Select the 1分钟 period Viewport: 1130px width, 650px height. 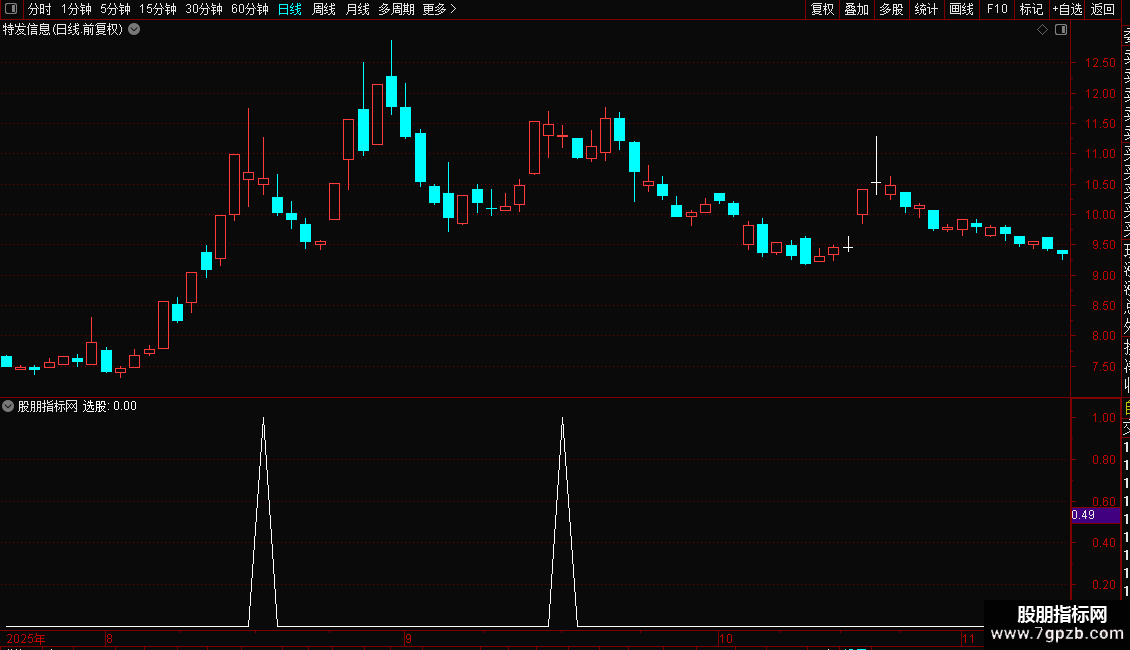76,9
